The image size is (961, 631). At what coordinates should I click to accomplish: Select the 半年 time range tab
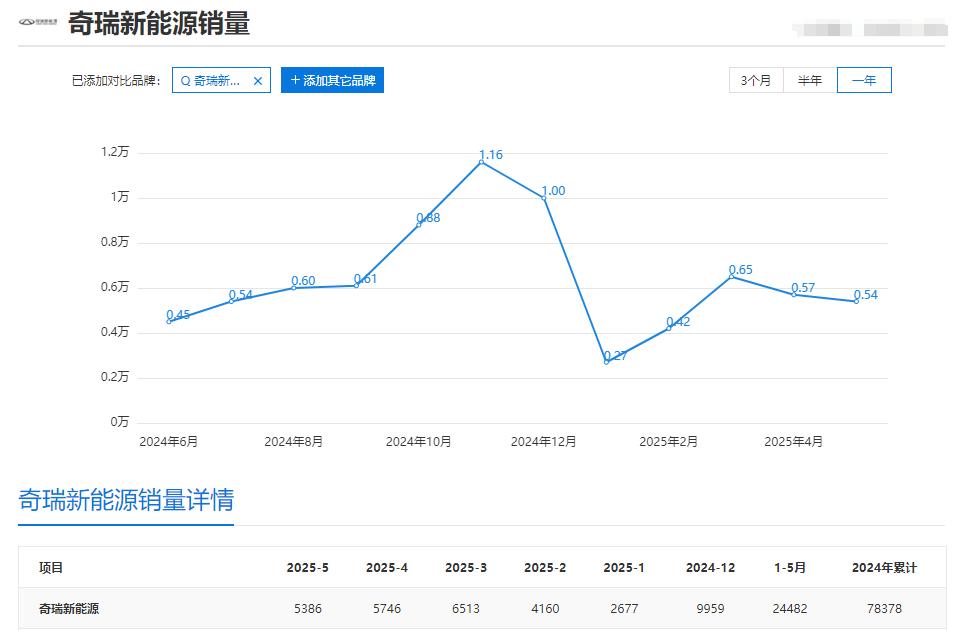coord(810,80)
